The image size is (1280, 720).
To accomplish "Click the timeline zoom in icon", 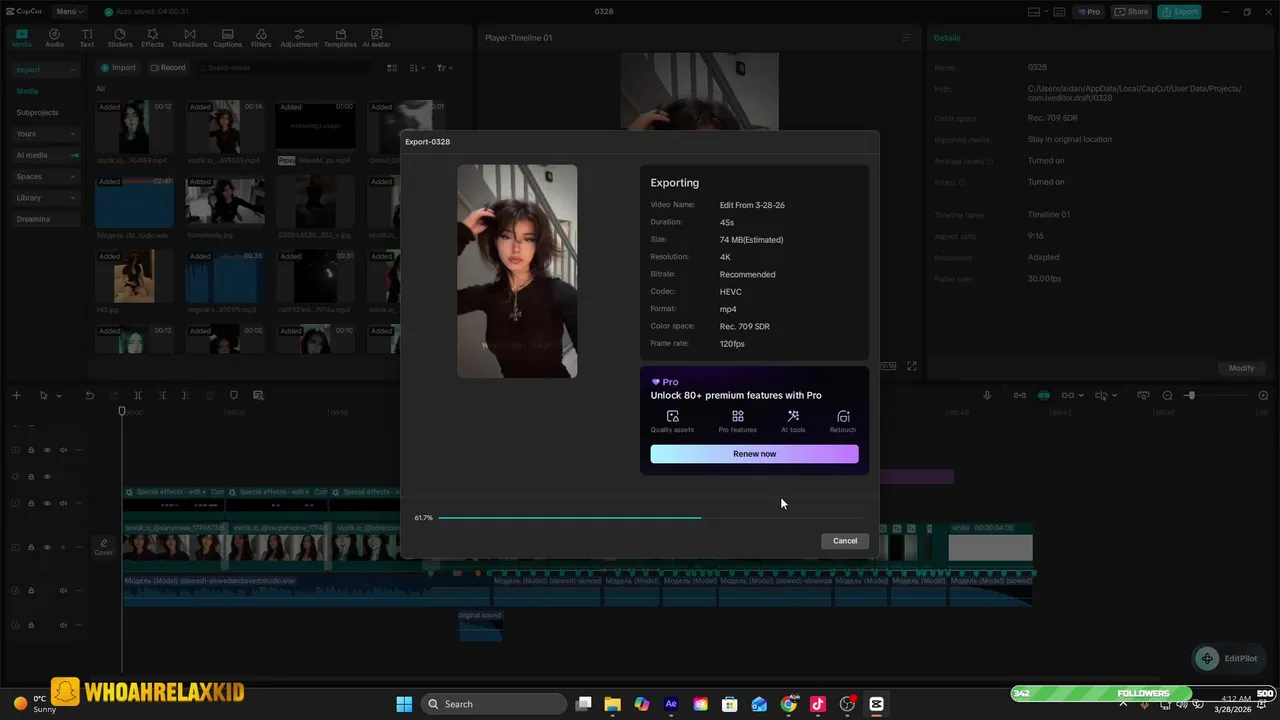I will pyautogui.click(x=1263, y=396).
